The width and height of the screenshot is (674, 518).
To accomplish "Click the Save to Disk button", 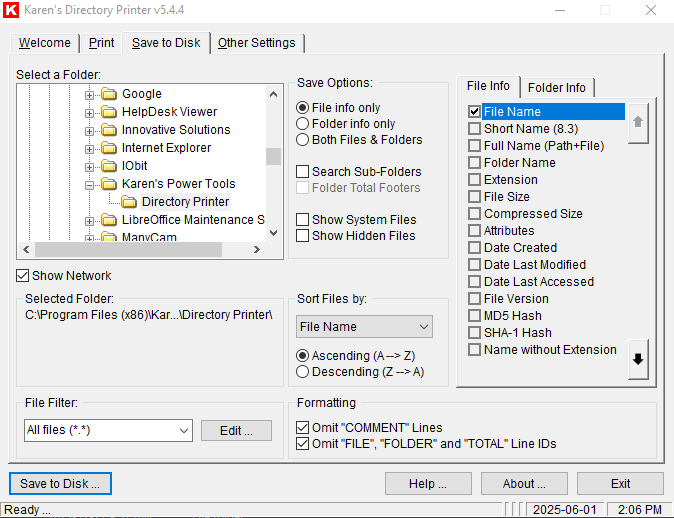I will (x=60, y=484).
